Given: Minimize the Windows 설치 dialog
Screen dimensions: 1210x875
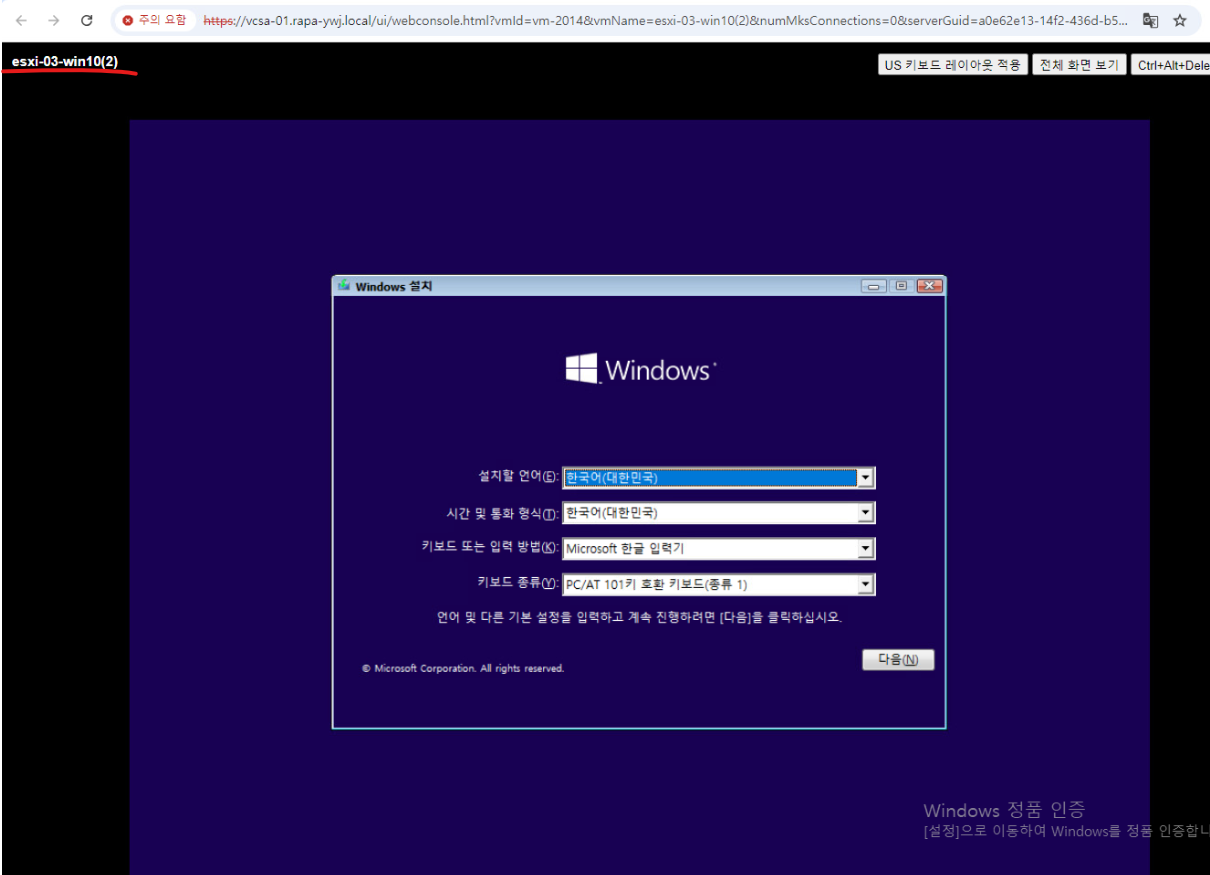Looking at the screenshot, I should 874,286.
